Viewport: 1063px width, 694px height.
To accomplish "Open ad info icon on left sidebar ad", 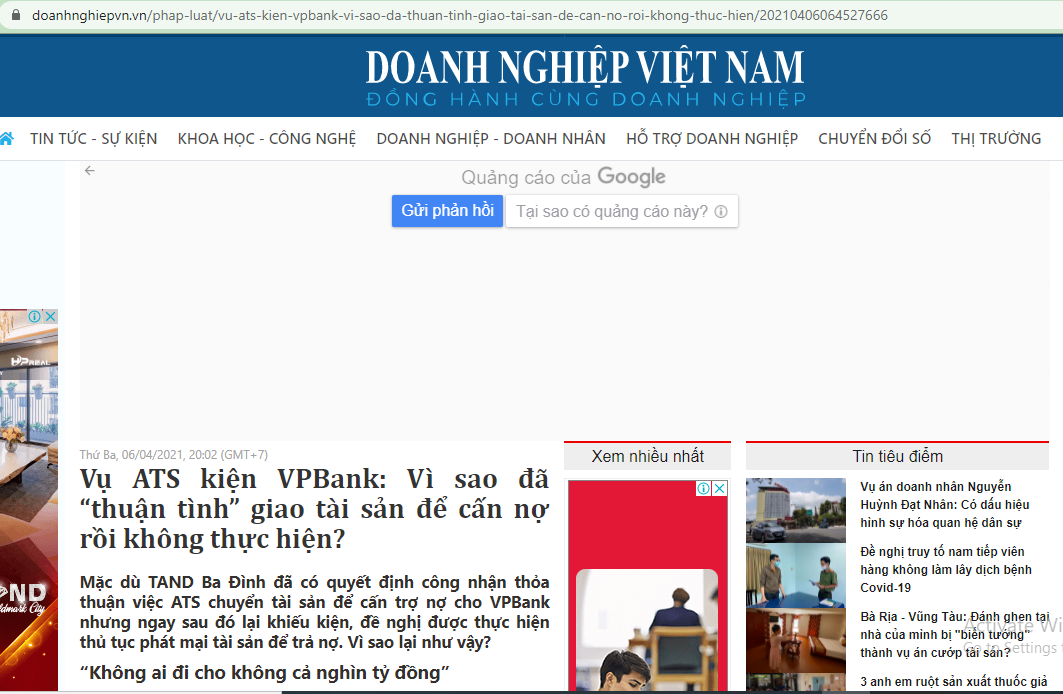I will 35,317.
